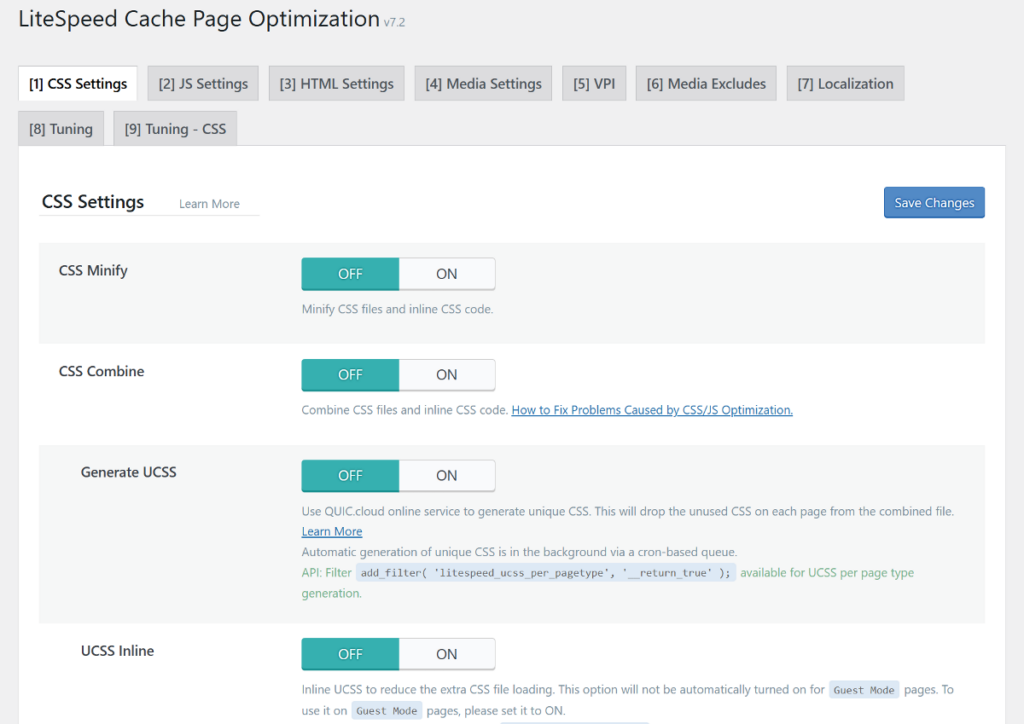Select the Tuning tab
The width and height of the screenshot is (1024, 724).
point(60,128)
